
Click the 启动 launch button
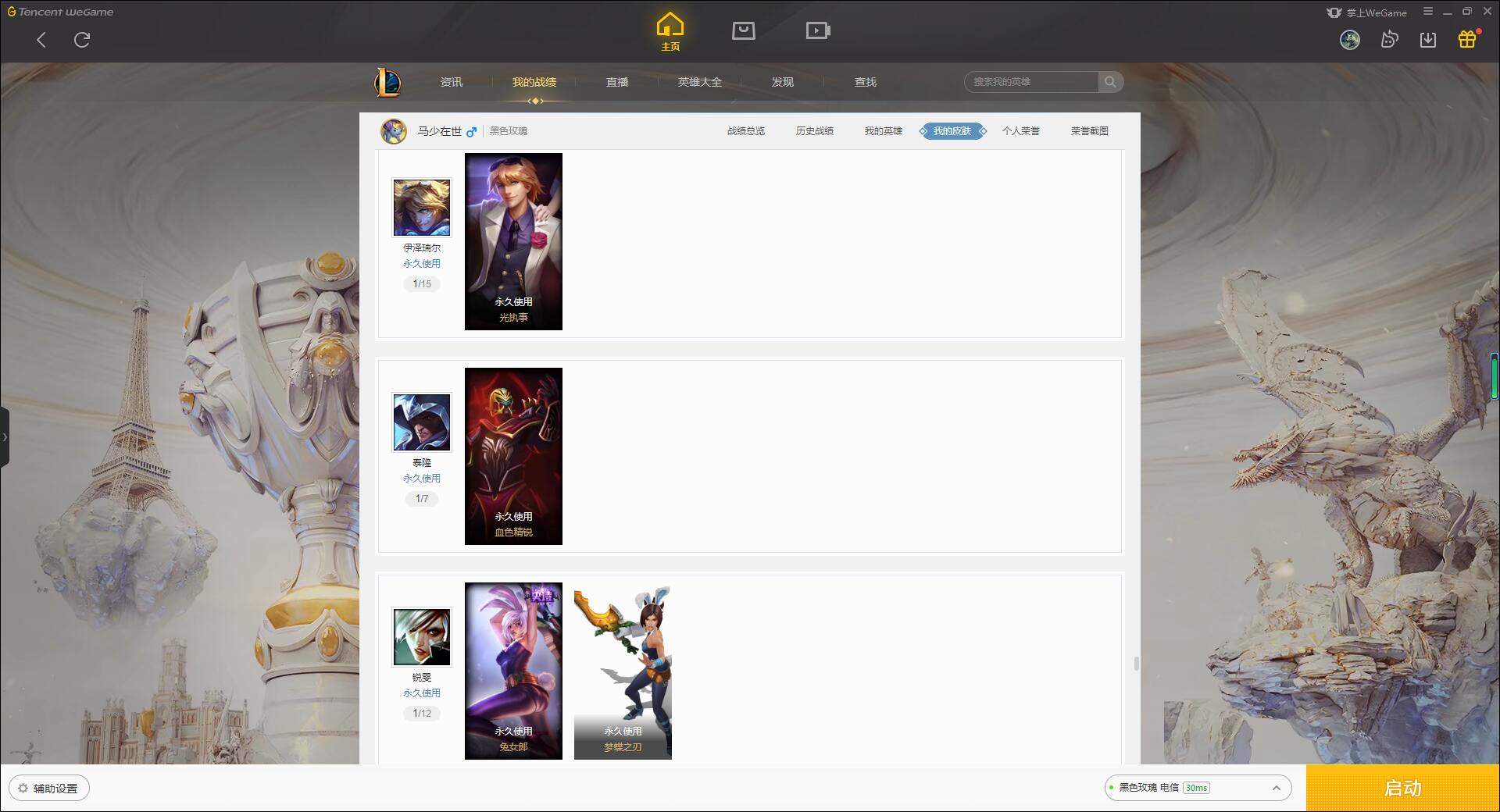[1403, 788]
